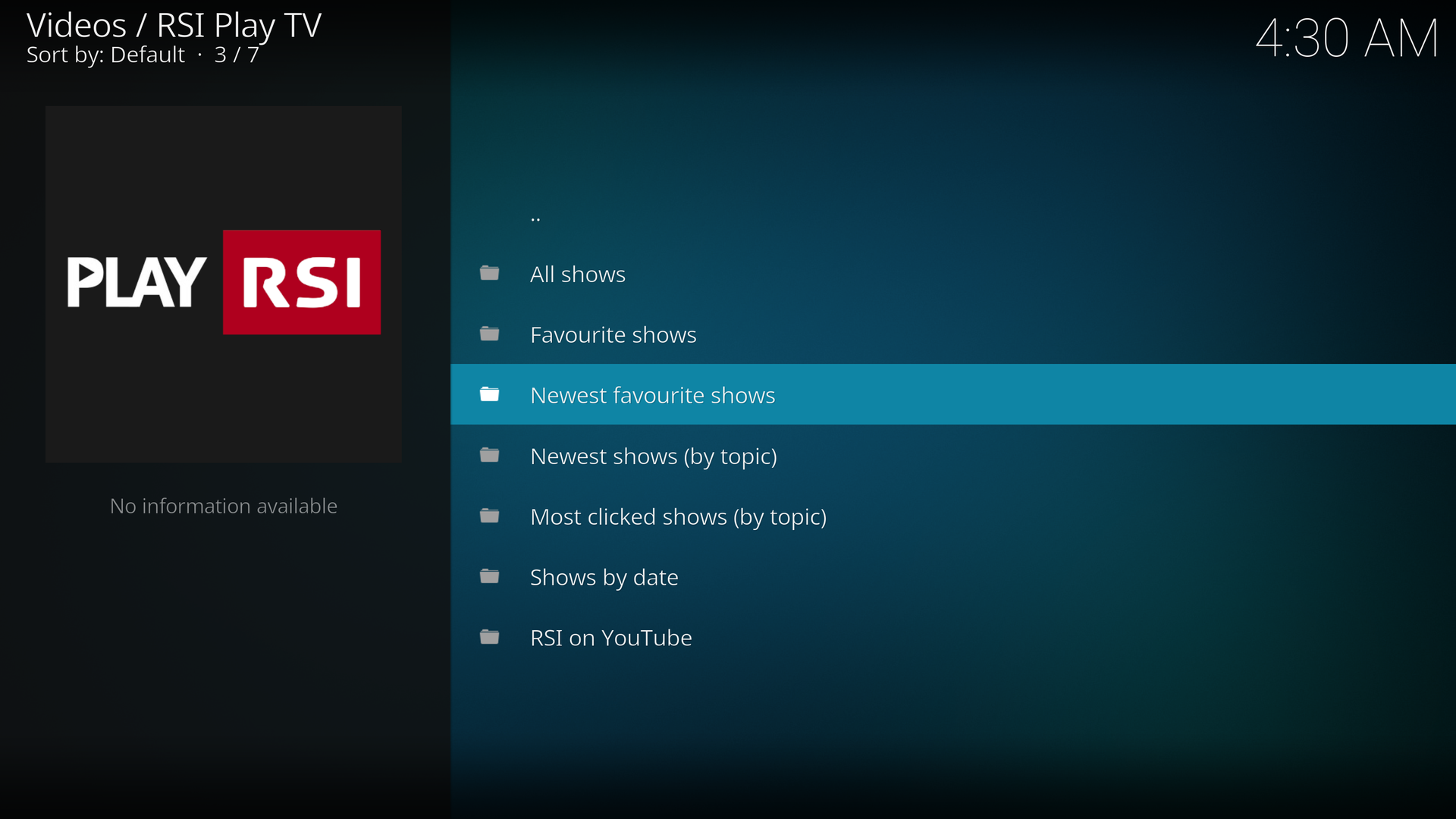Browse the Shows by date entry
Image resolution: width=1456 pixels, height=819 pixels.
pyautogui.click(x=604, y=578)
